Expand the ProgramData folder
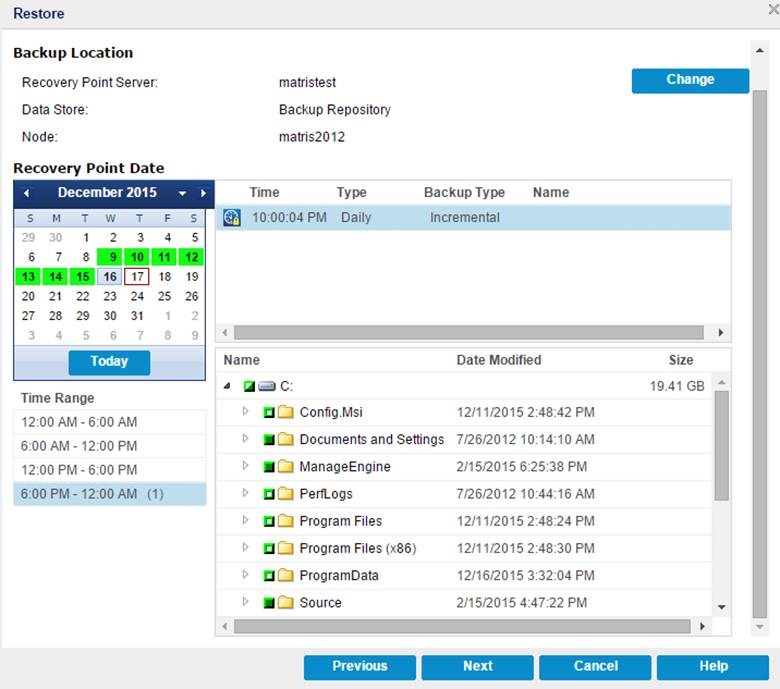The width and height of the screenshot is (780, 689). click(245, 574)
